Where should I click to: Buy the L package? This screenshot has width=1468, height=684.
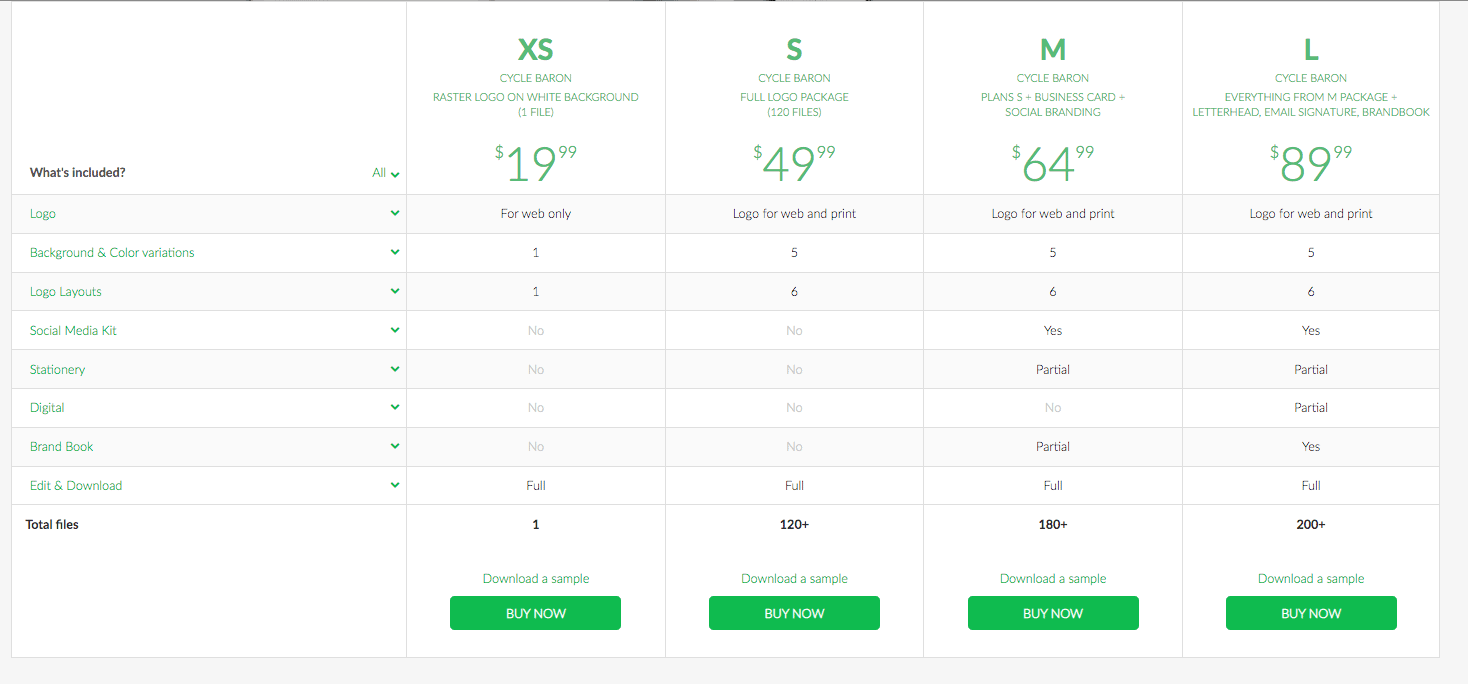(1311, 613)
